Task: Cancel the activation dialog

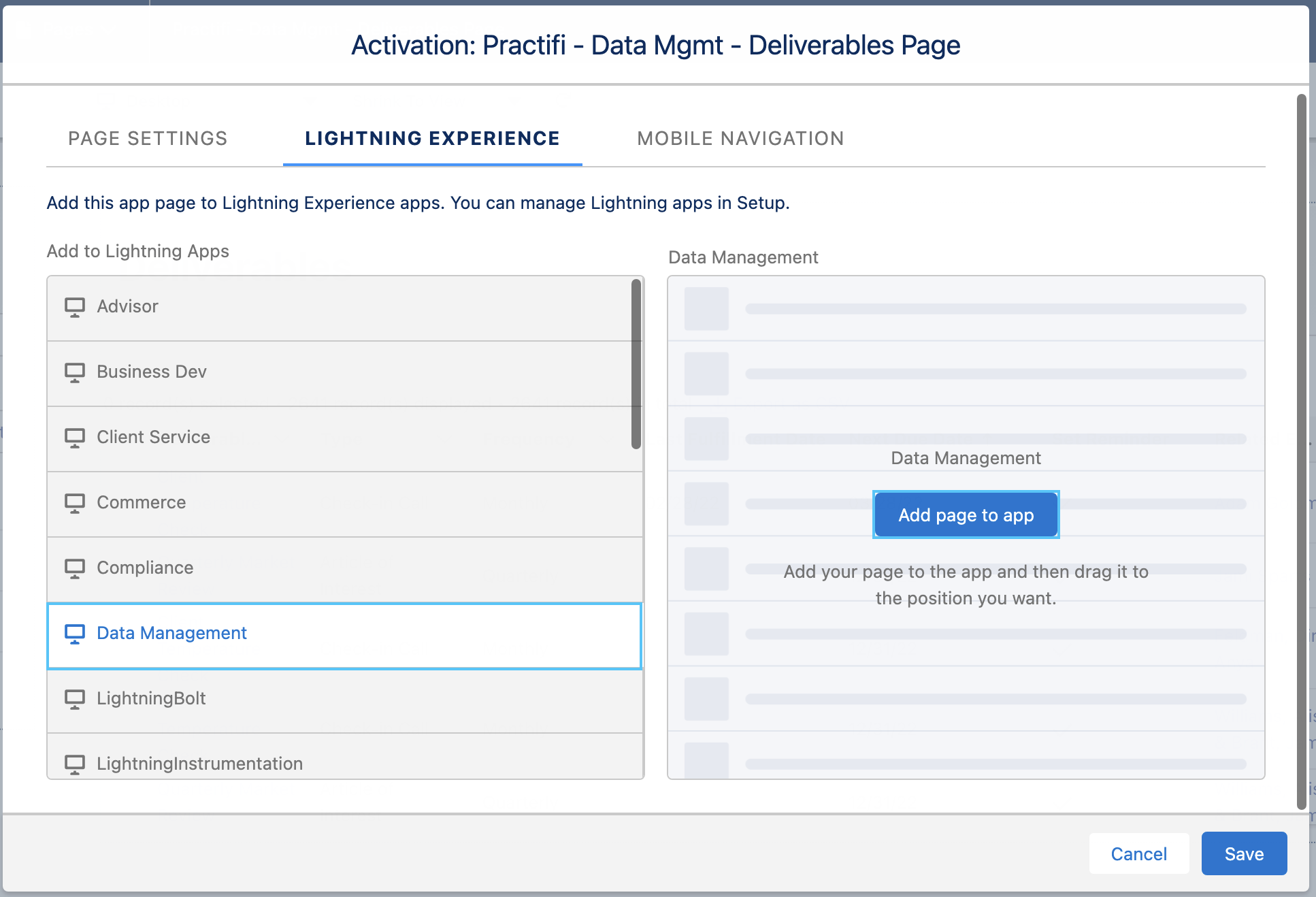Action: [1138, 853]
